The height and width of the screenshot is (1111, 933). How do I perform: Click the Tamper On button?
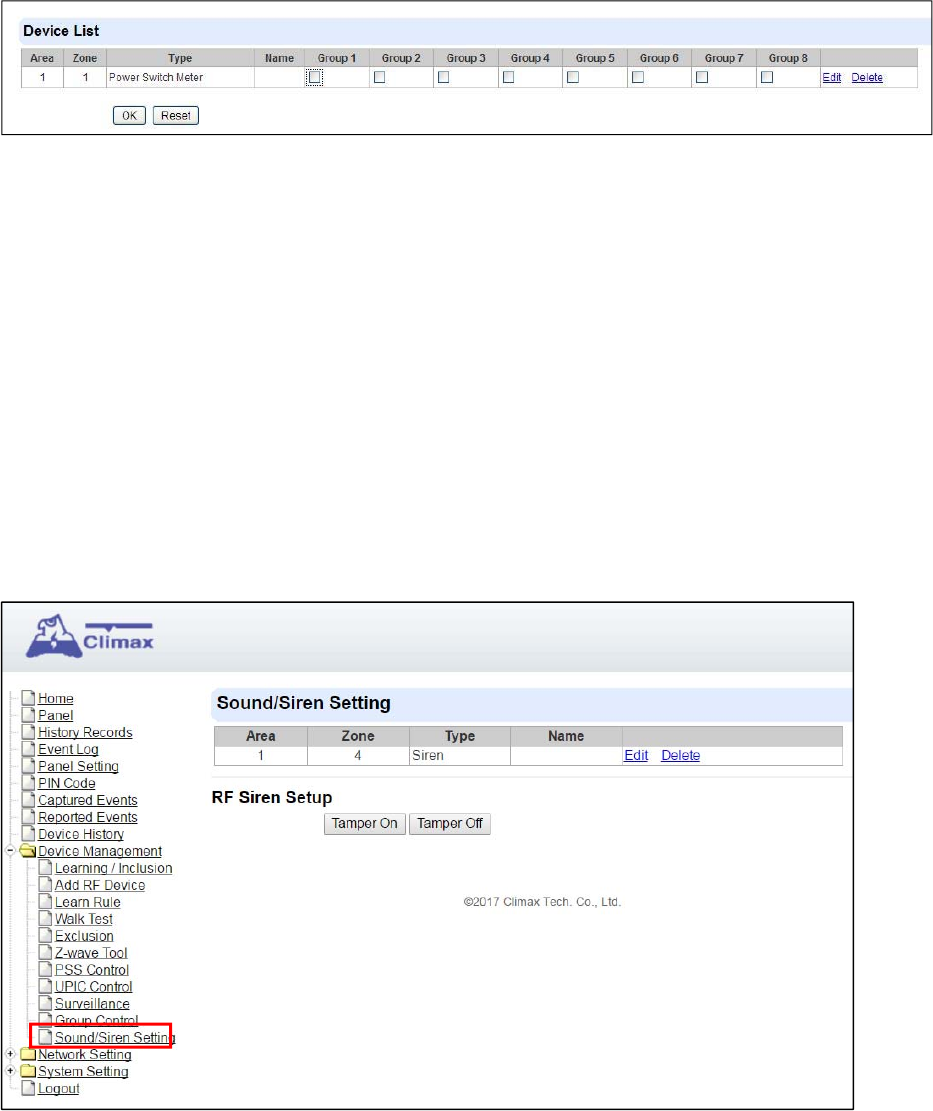pyautogui.click(x=365, y=824)
